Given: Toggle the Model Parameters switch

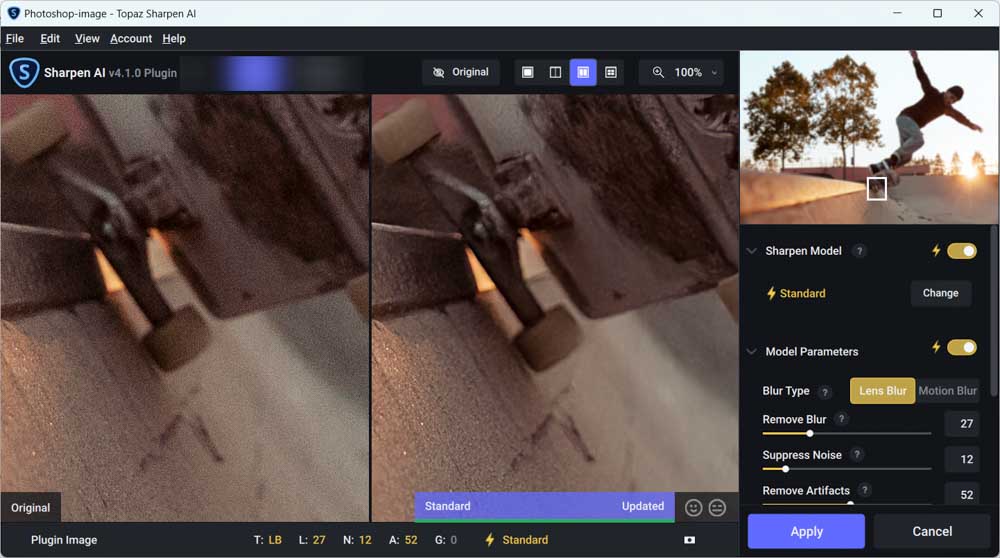Looking at the screenshot, I should click(x=962, y=347).
